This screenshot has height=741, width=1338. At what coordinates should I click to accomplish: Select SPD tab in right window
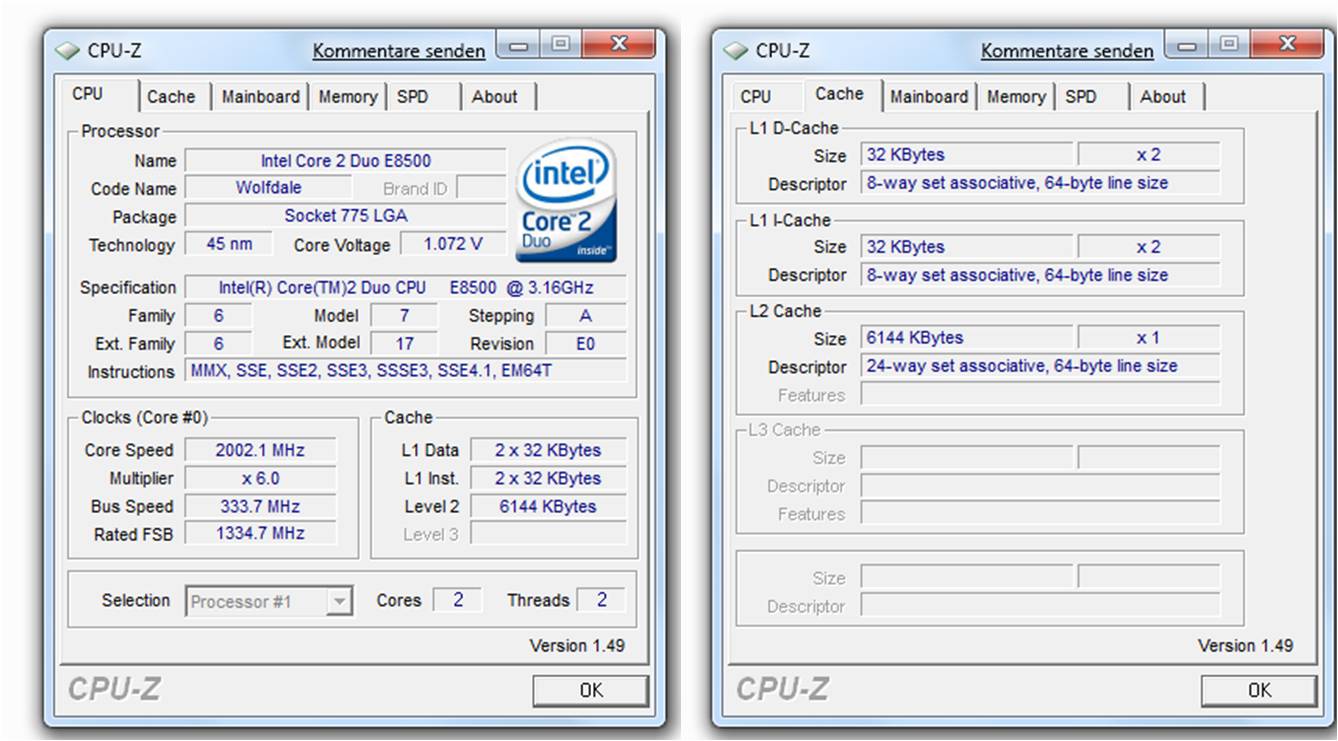1081,97
